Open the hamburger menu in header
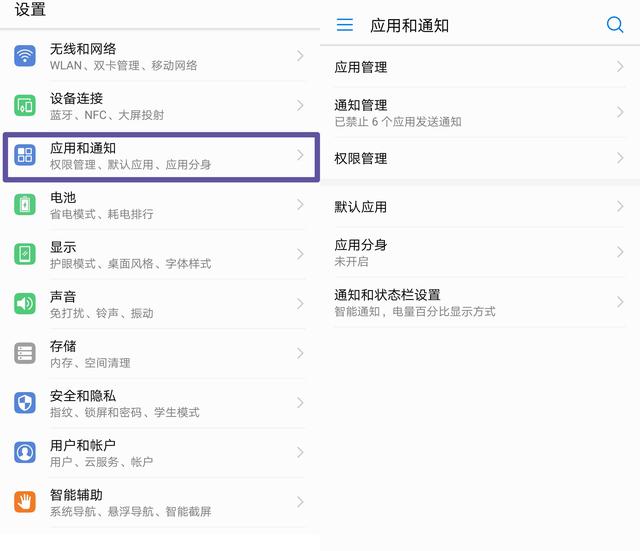 pyautogui.click(x=345, y=25)
